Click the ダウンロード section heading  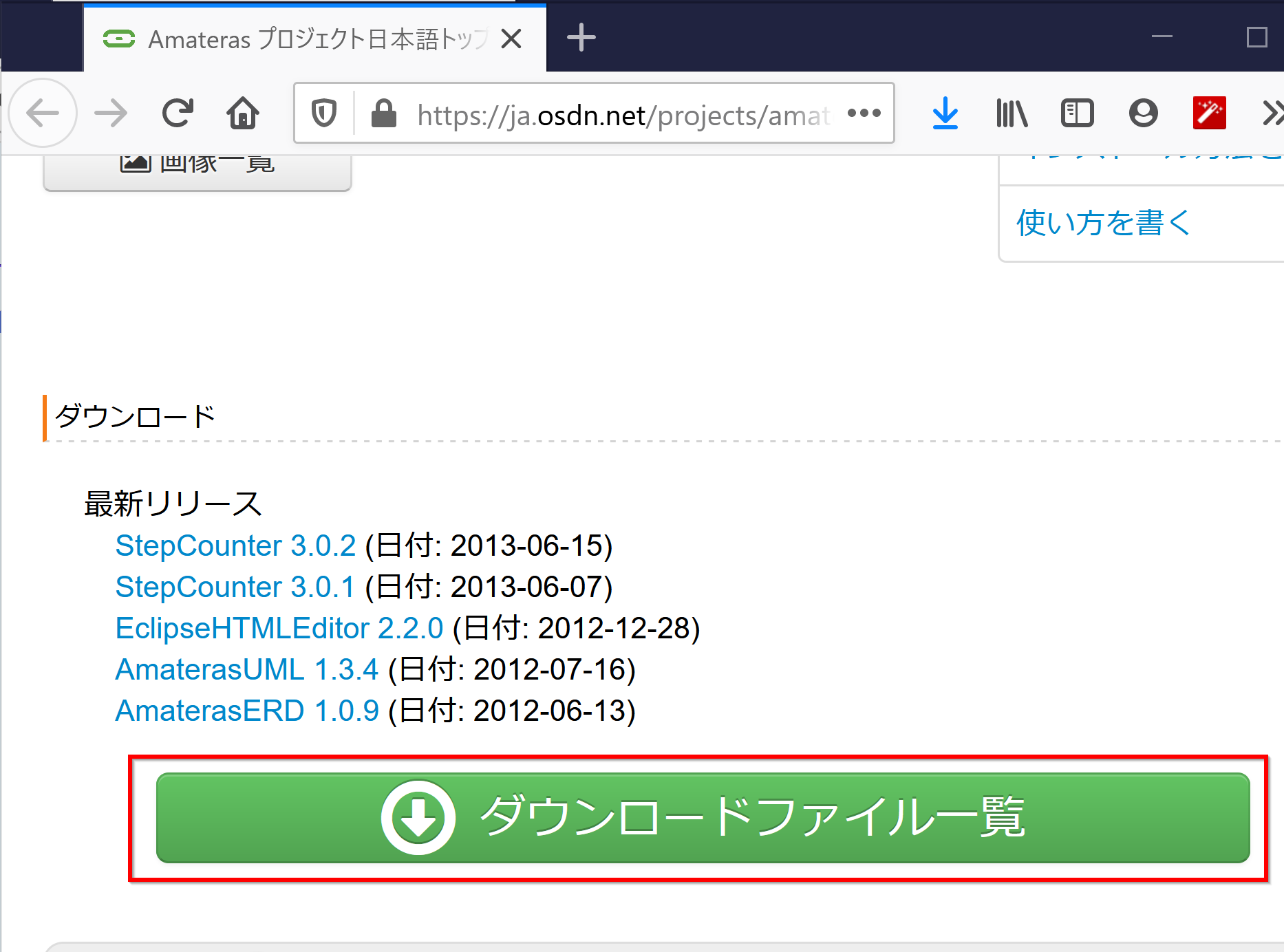click(135, 416)
